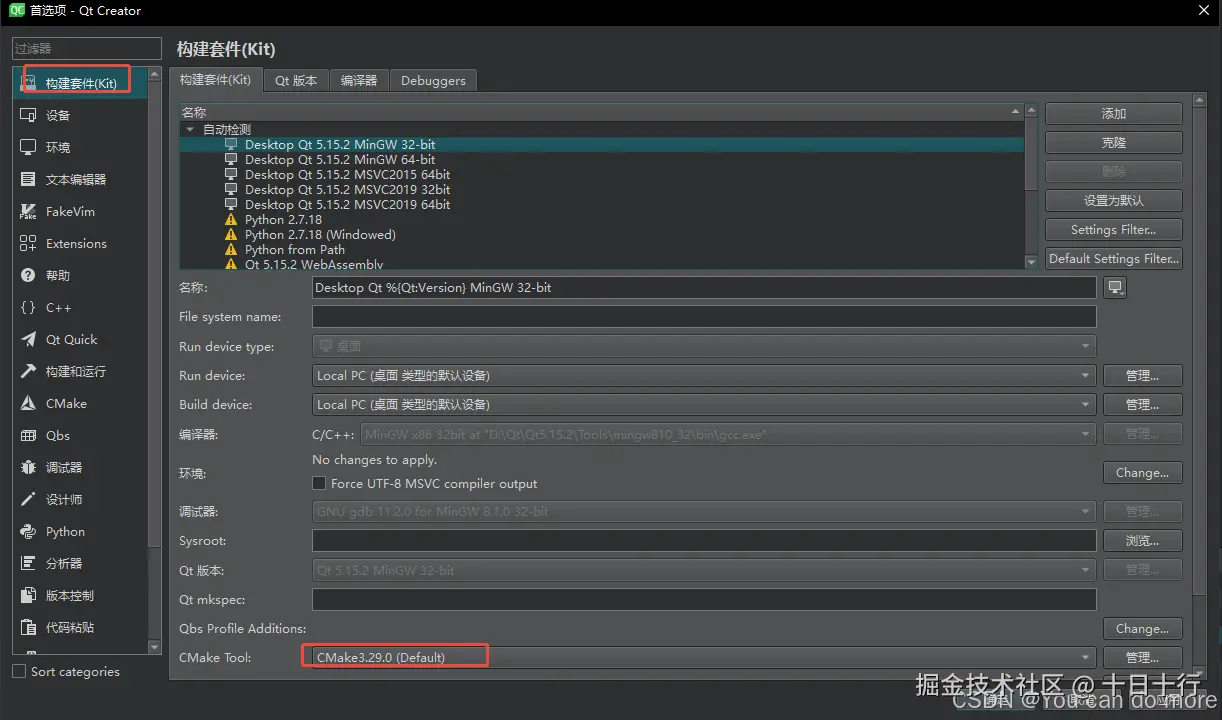This screenshot has height=720, width=1222.
Task: Click 管理... next to CMake Tool
Action: coord(1143,658)
